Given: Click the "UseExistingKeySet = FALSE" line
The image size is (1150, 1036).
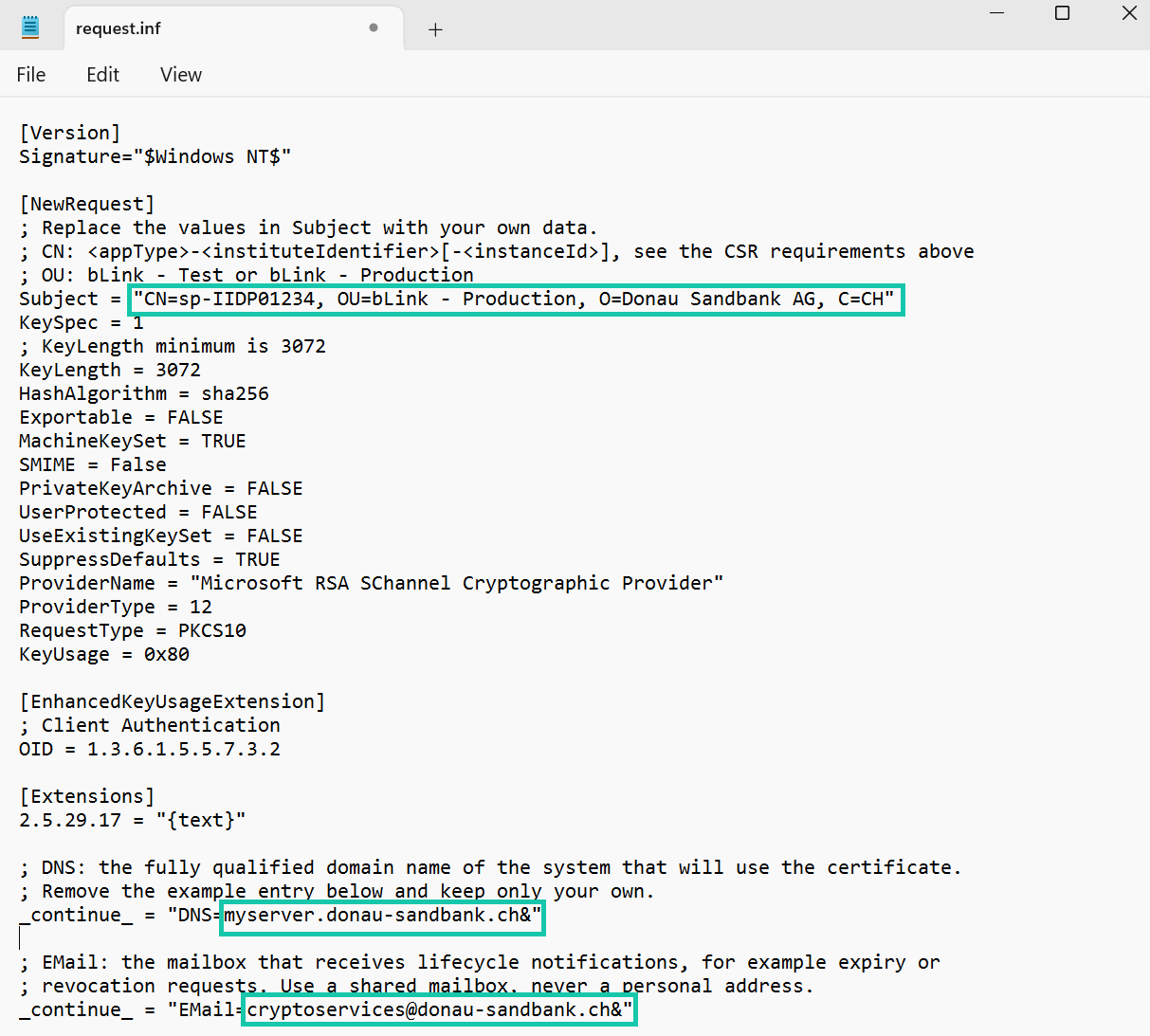Looking at the screenshot, I should (x=161, y=536).
